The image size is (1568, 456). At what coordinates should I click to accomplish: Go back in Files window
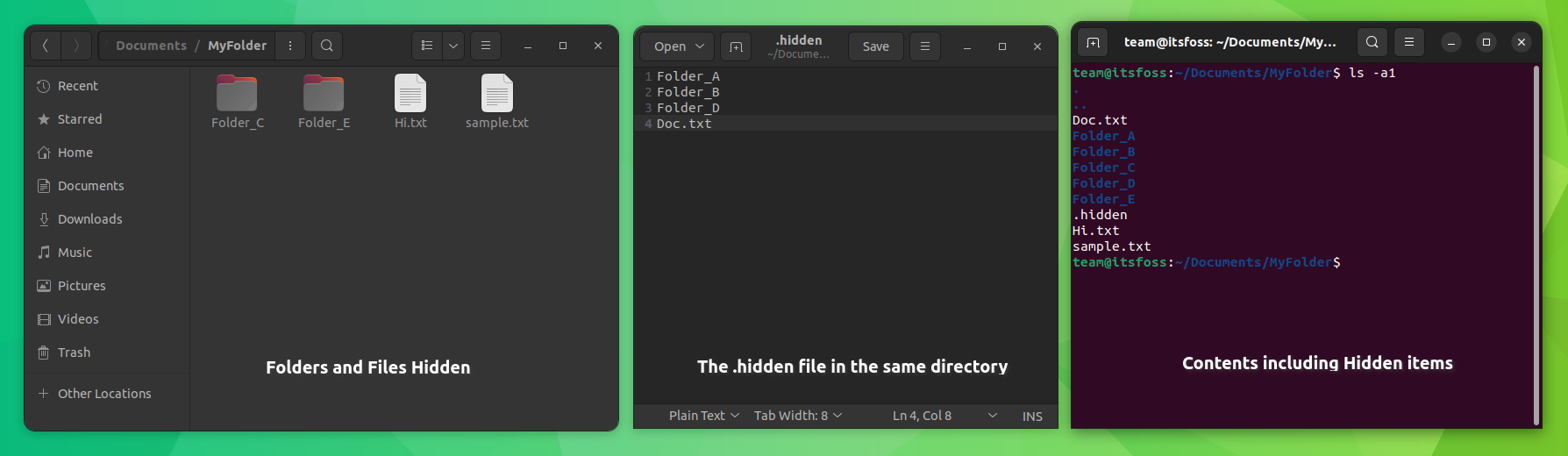[46, 46]
